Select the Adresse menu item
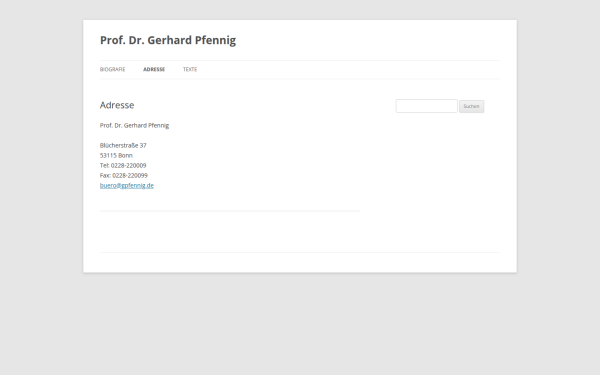The height and width of the screenshot is (375, 600). point(154,69)
